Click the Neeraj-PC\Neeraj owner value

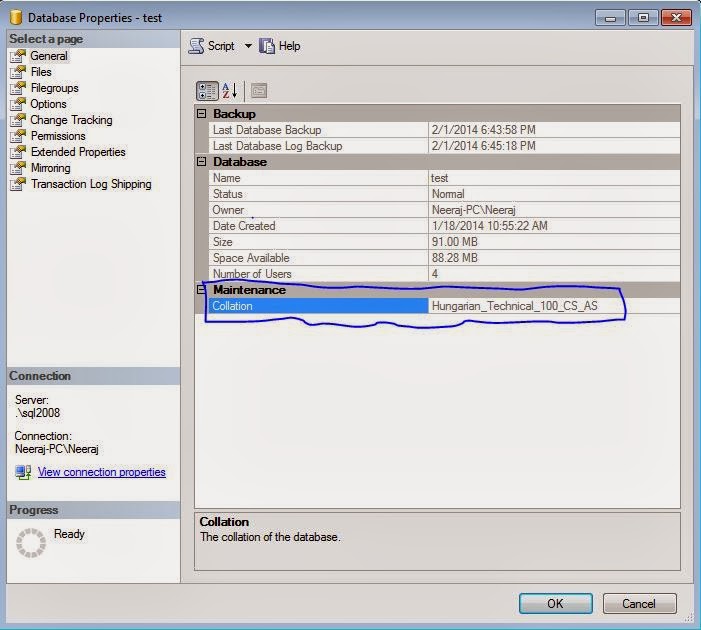pyautogui.click(x=473, y=210)
